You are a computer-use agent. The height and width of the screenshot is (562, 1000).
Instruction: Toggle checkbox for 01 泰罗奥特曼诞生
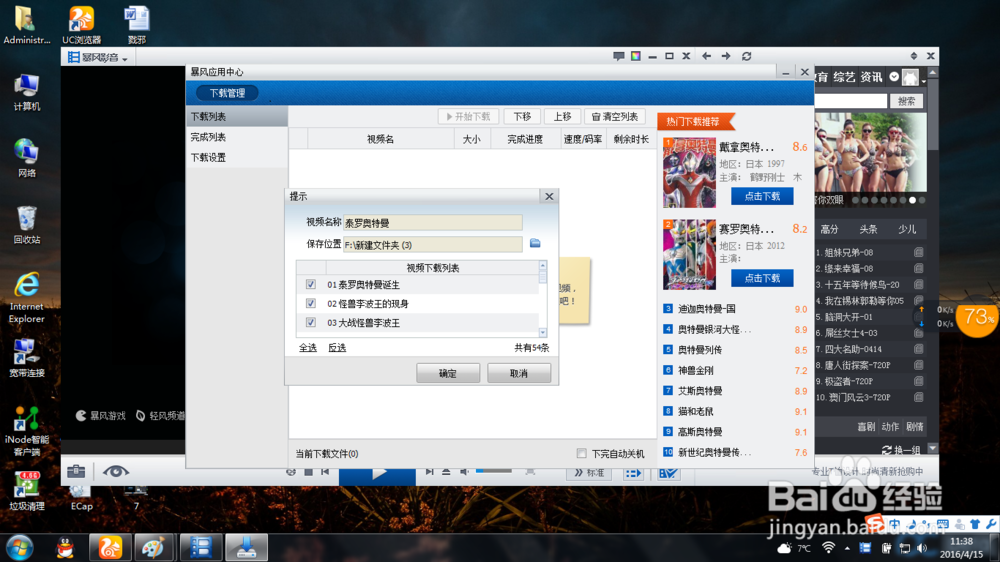point(311,285)
